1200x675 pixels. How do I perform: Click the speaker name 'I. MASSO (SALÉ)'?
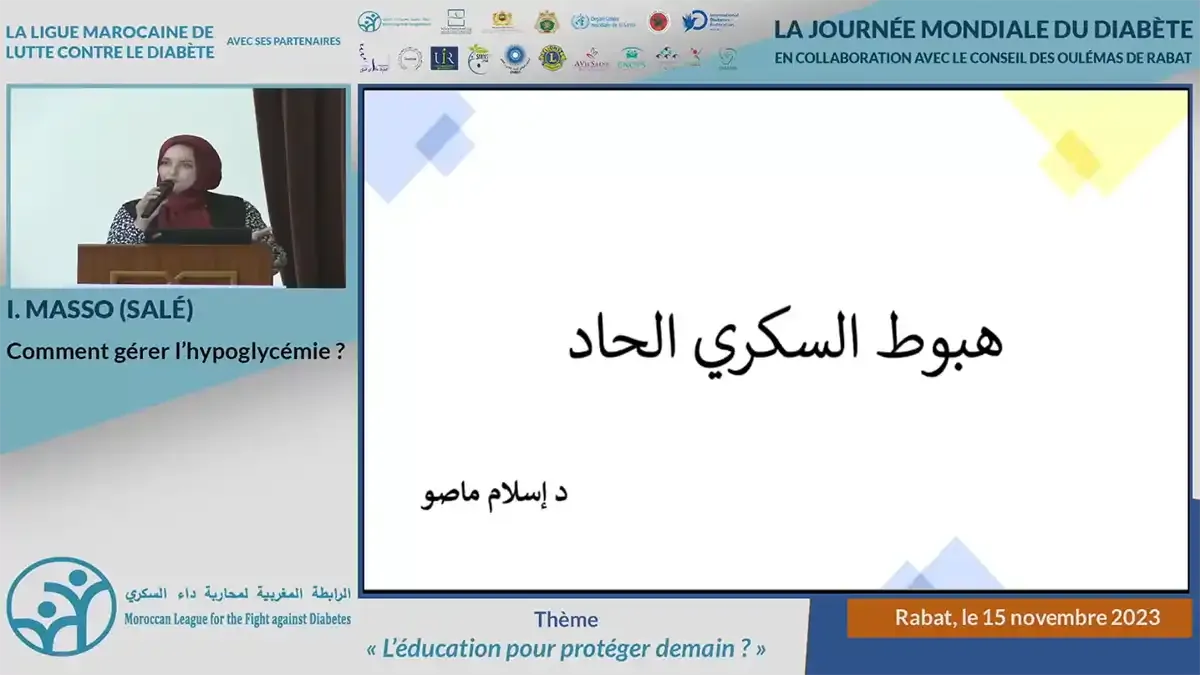pyautogui.click(x=100, y=310)
